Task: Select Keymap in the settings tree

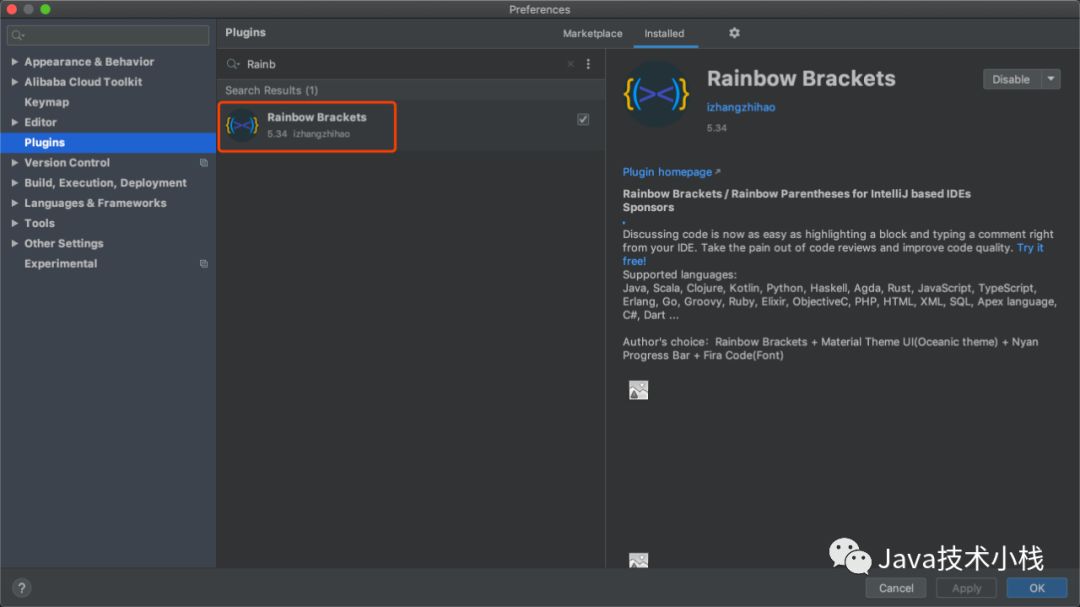Action: (x=47, y=102)
